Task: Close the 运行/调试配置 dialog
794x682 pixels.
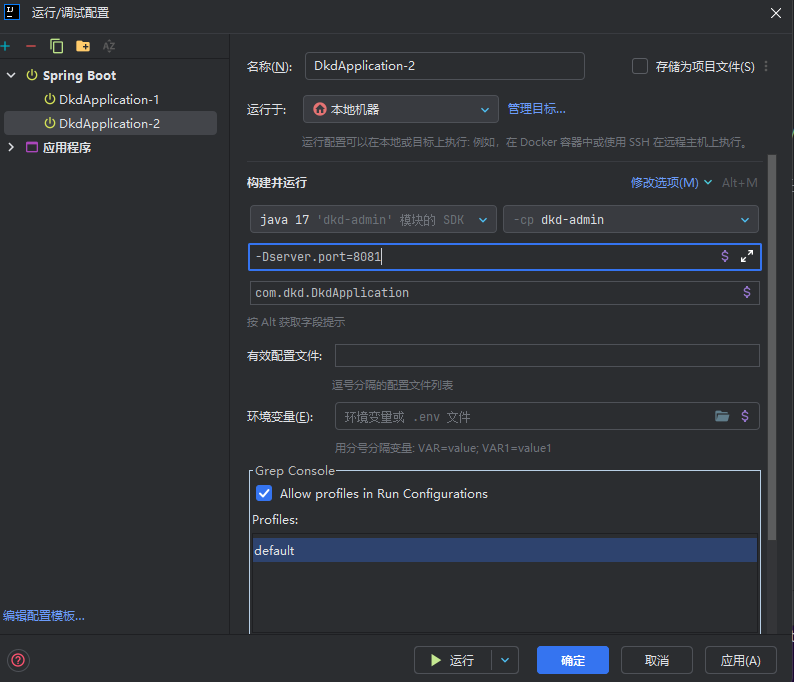Action: click(x=776, y=13)
